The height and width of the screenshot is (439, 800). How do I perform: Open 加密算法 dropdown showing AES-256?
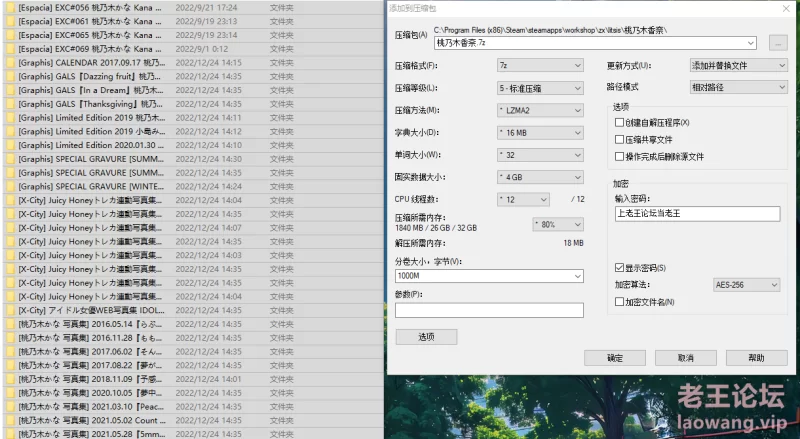point(747,285)
